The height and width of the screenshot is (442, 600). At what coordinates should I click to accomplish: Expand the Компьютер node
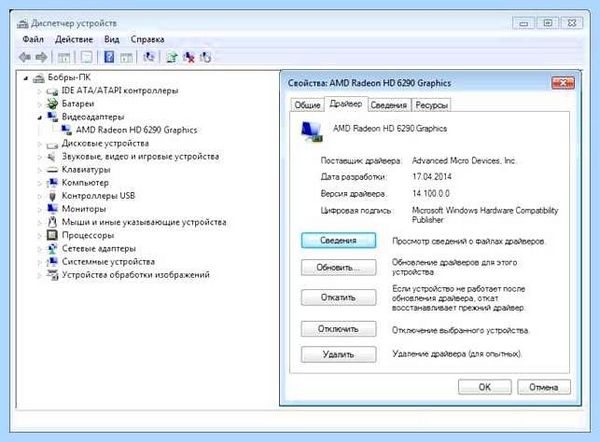pyautogui.click(x=39, y=183)
